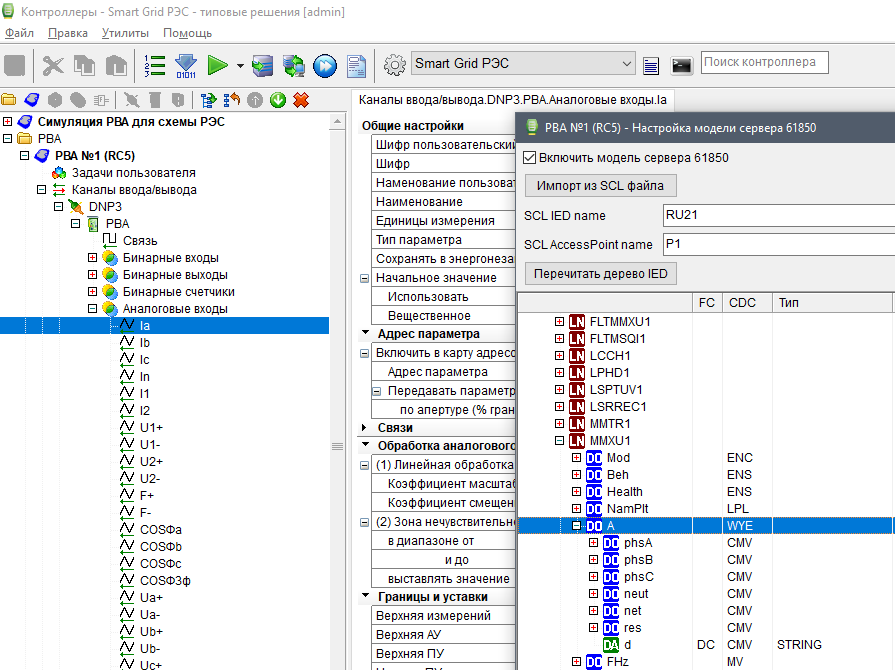Expand the phsA data object node
This screenshot has height=670, width=895.
tap(594, 543)
